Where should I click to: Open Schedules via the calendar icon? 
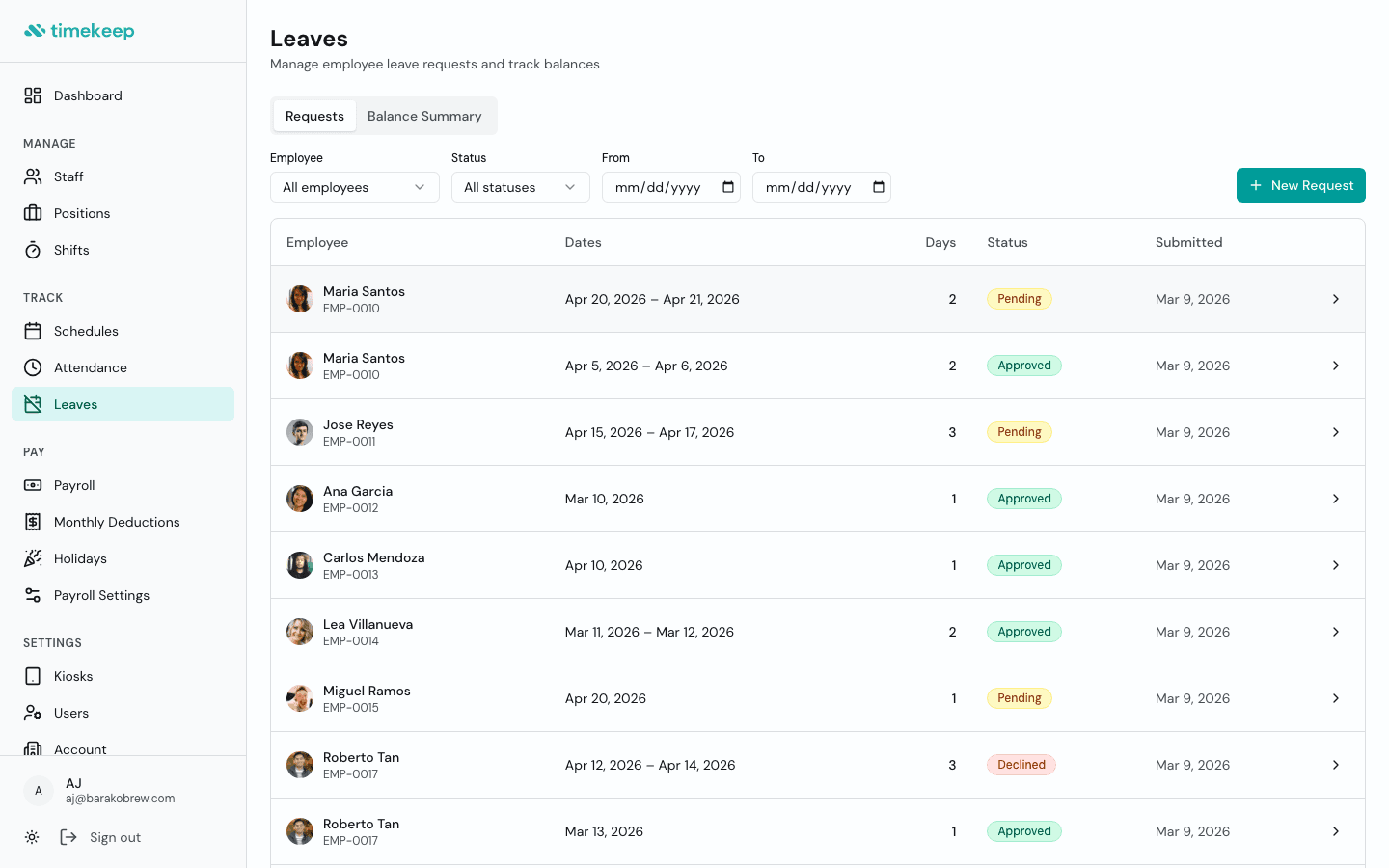[31, 331]
